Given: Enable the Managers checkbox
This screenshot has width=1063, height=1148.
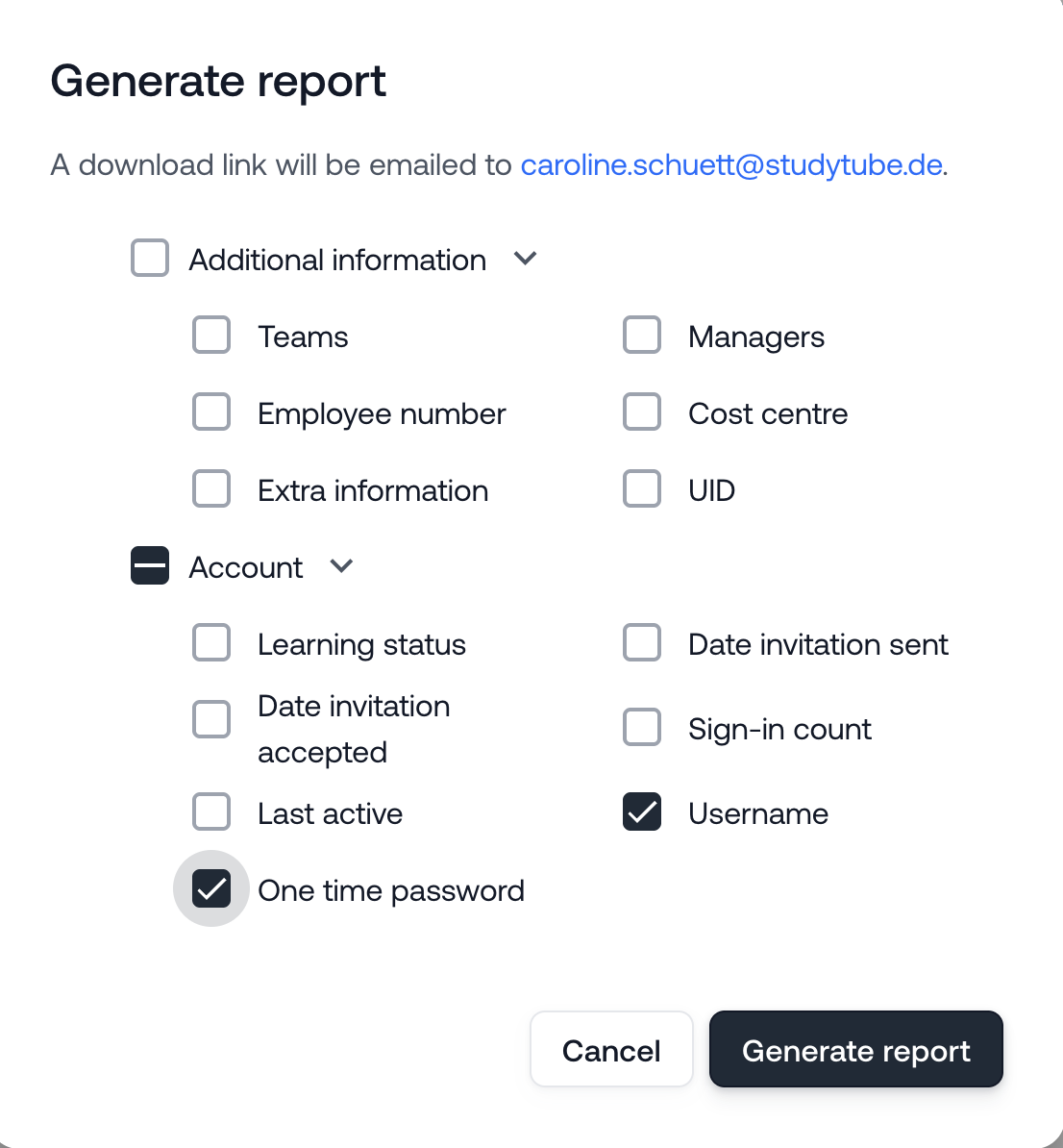Looking at the screenshot, I should [x=642, y=335].
